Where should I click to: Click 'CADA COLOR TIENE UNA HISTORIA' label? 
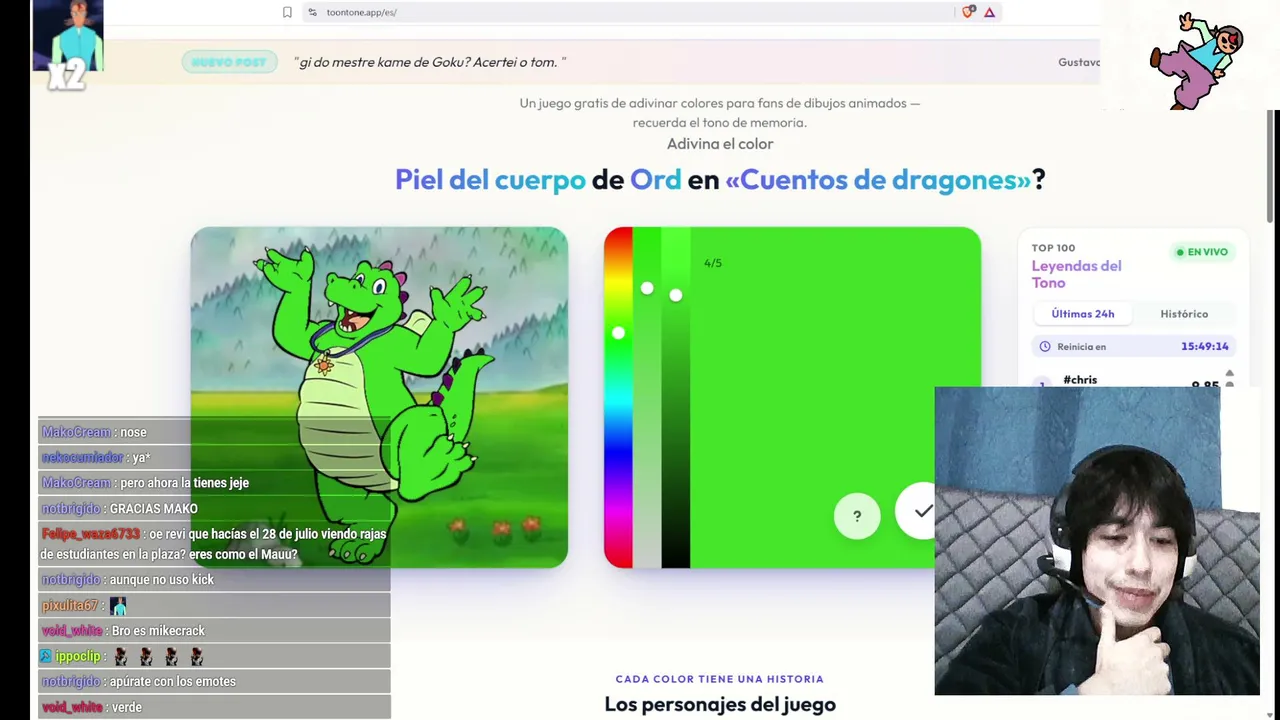point(720,679)
